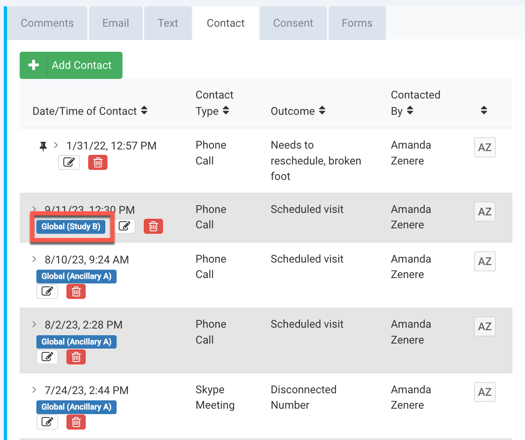
Task: Edit the 8/10/23 9:24 AM contact
Action: (x=47, y=291)
